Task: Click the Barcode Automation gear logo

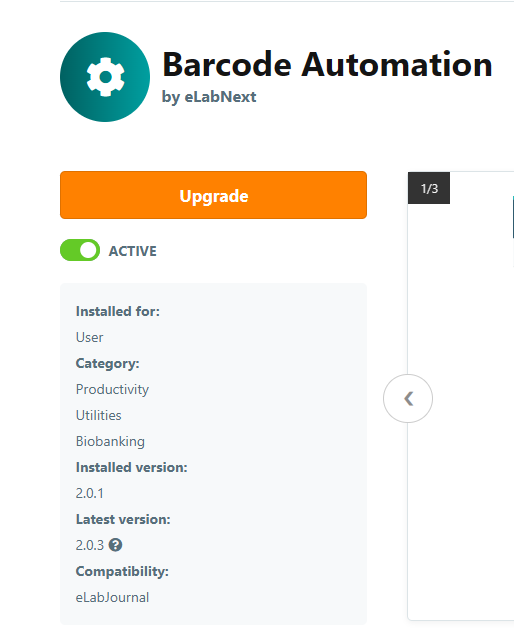Action: click(x=105, y=77)
